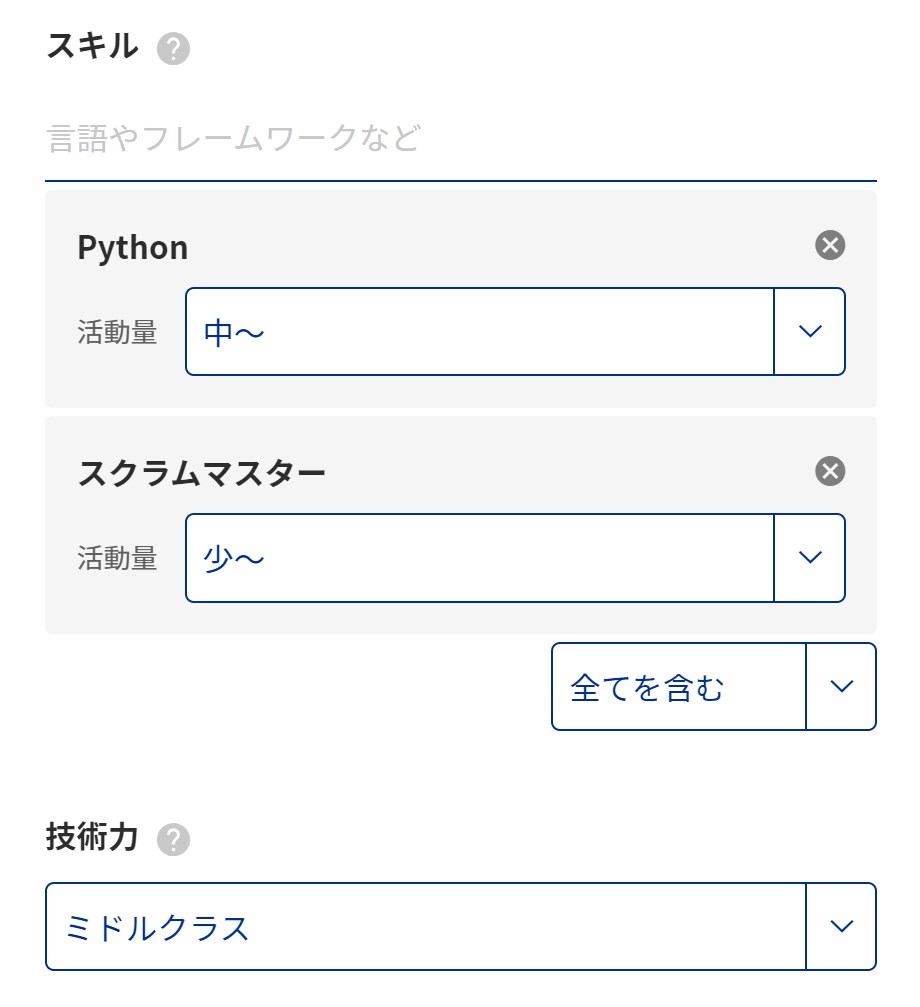Click the スキル section heading

(x=92, y=46)
